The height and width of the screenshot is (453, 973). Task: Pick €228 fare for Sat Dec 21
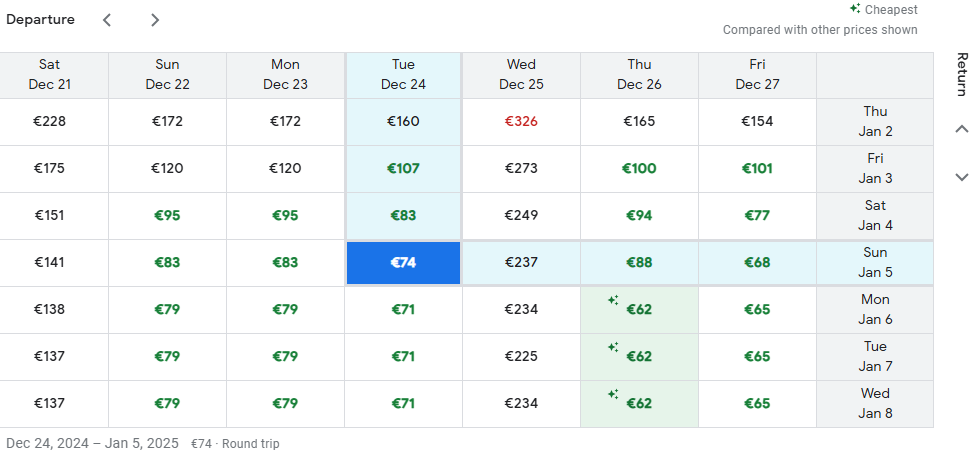coord(49,122)
